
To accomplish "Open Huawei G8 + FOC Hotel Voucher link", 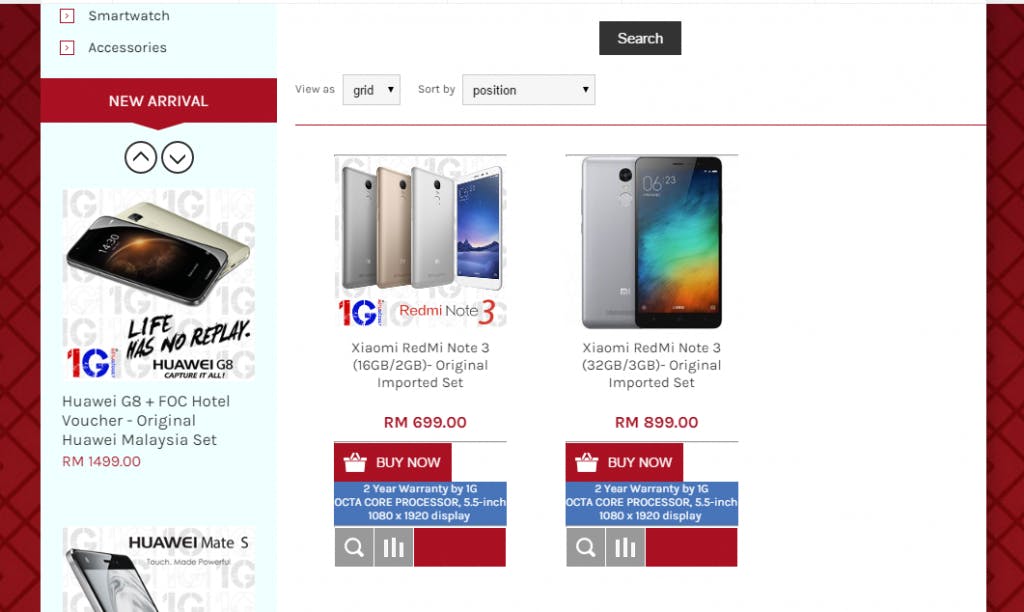I will (146, 421).
